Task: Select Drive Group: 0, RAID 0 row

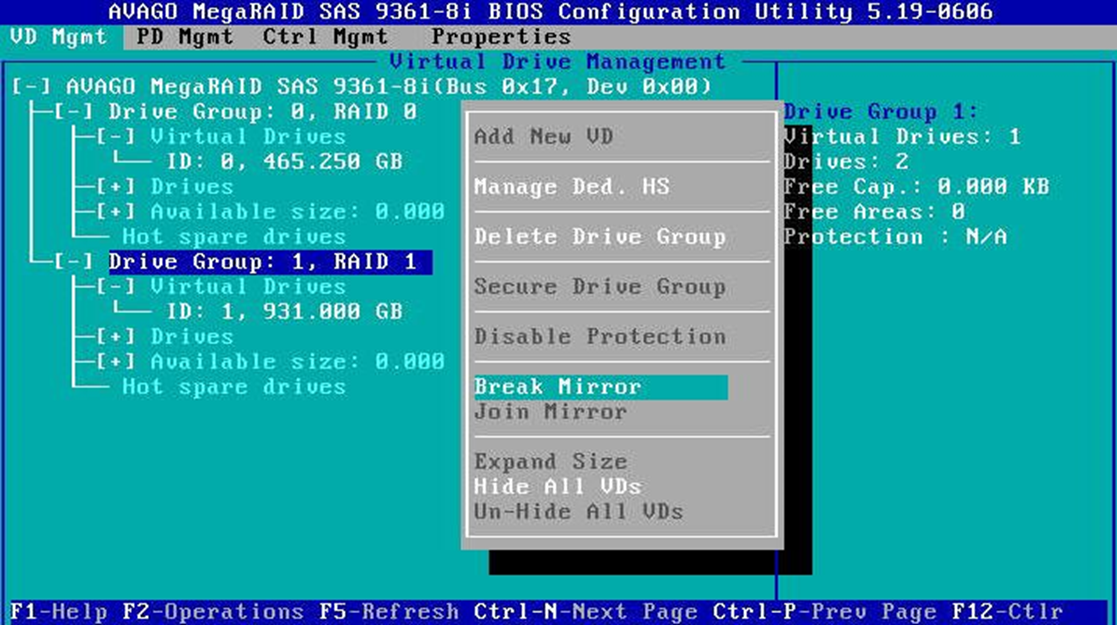Action: 263,112
